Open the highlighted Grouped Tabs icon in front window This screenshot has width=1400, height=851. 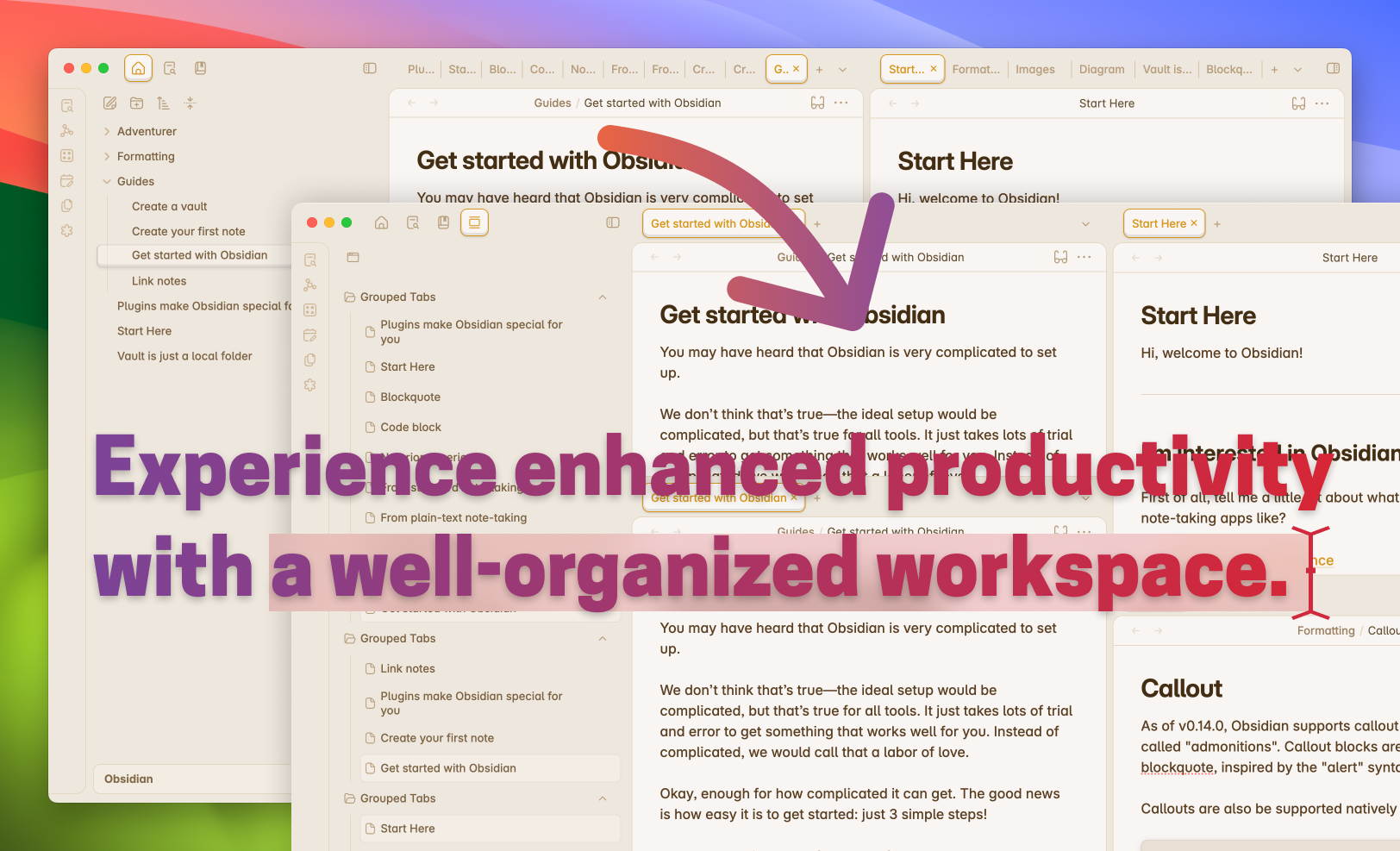click(474, 222)
